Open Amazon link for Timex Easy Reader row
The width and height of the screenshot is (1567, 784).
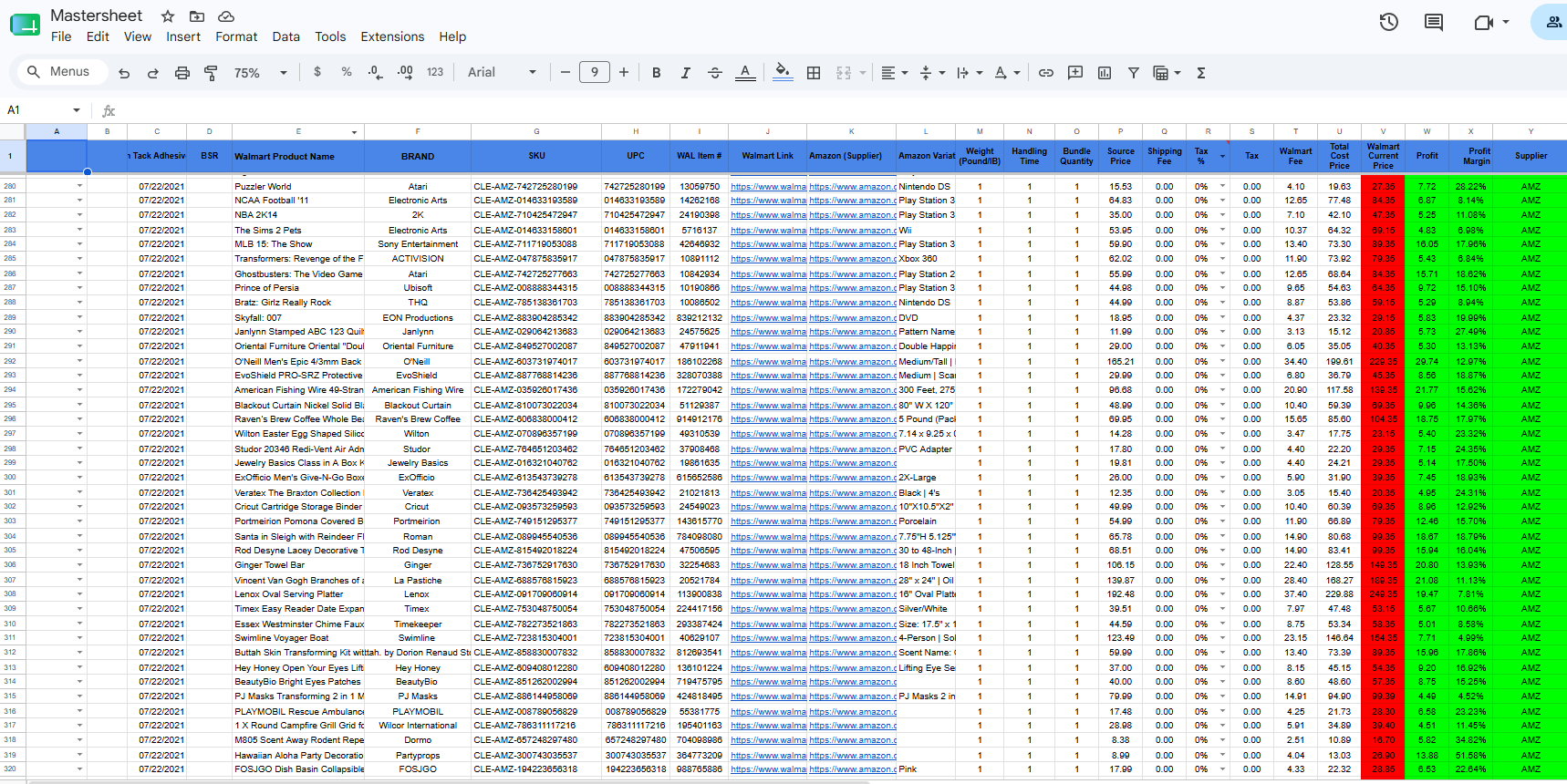click(x=852, y=609)
